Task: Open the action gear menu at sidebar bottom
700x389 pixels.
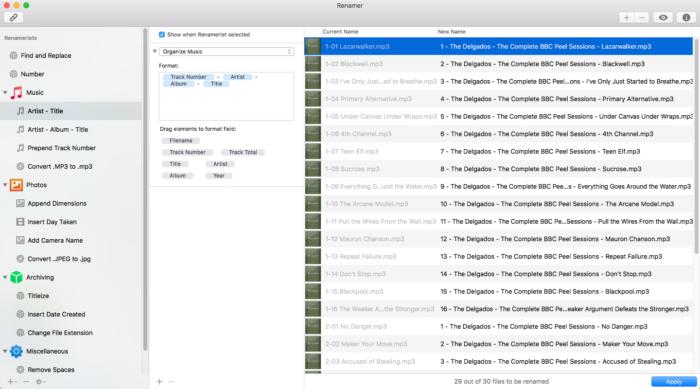Action: click(40, 382)
